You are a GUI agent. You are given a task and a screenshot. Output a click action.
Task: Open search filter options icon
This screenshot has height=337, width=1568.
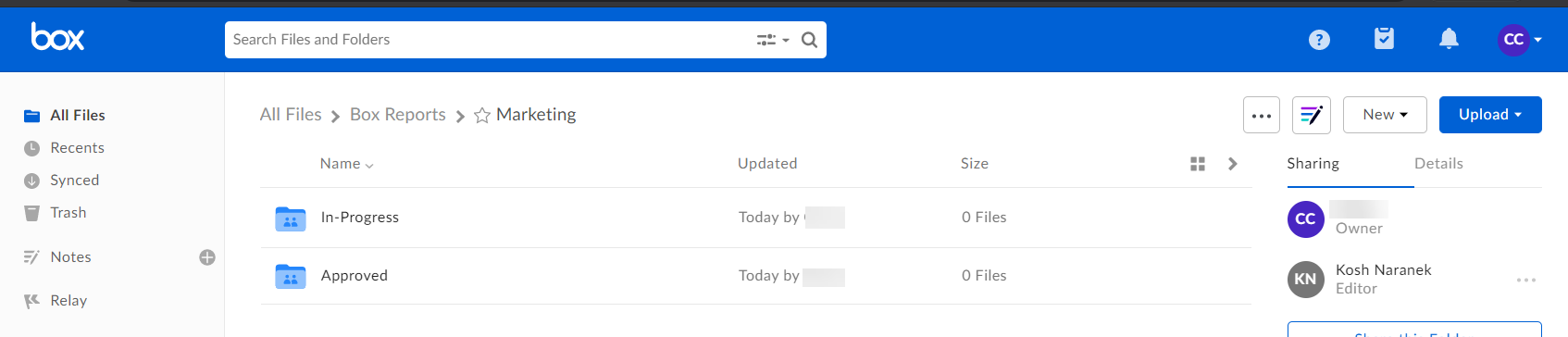coord(773,40)
